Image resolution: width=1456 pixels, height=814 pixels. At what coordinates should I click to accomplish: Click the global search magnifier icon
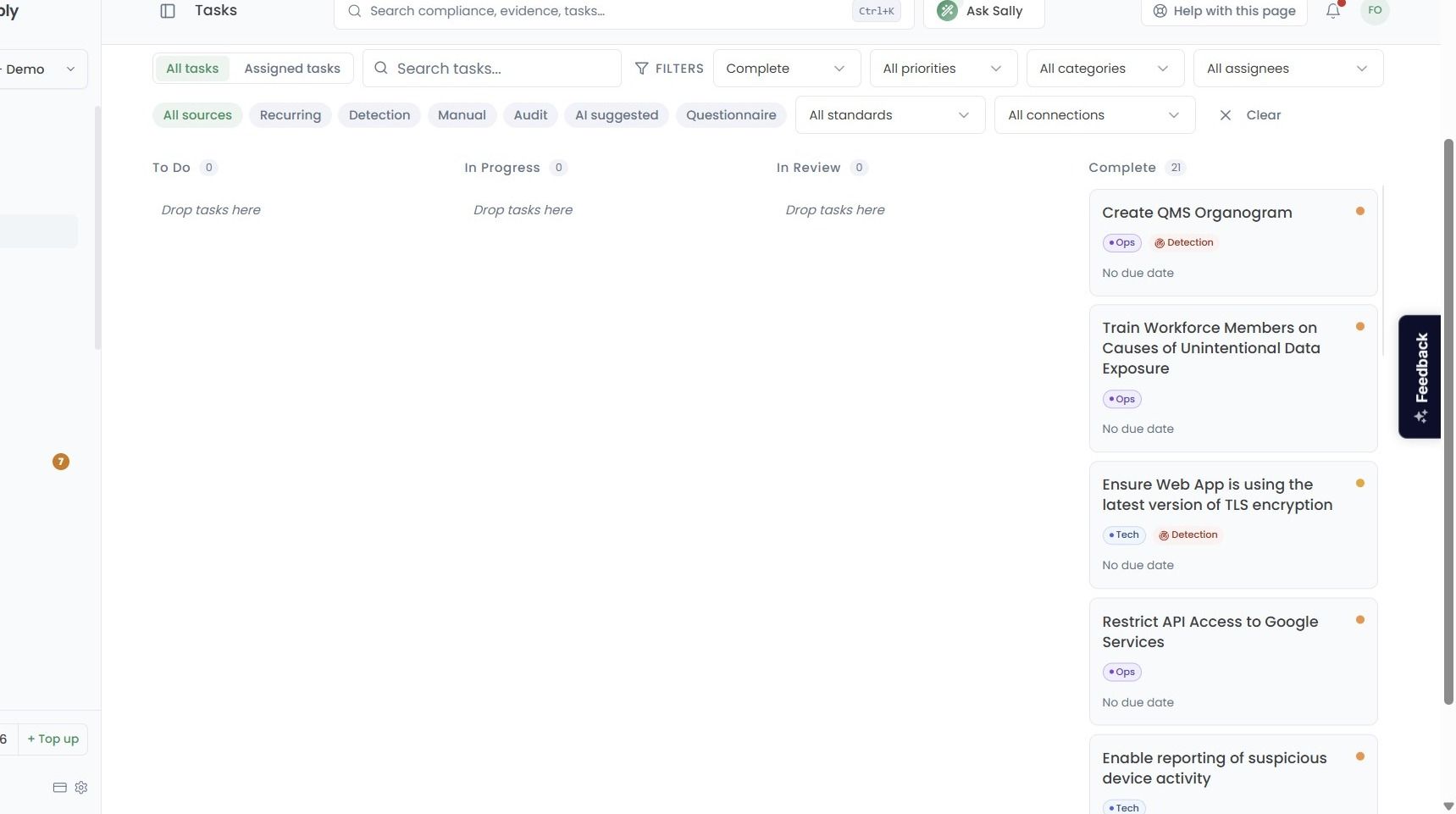click(x=355, y=11)
